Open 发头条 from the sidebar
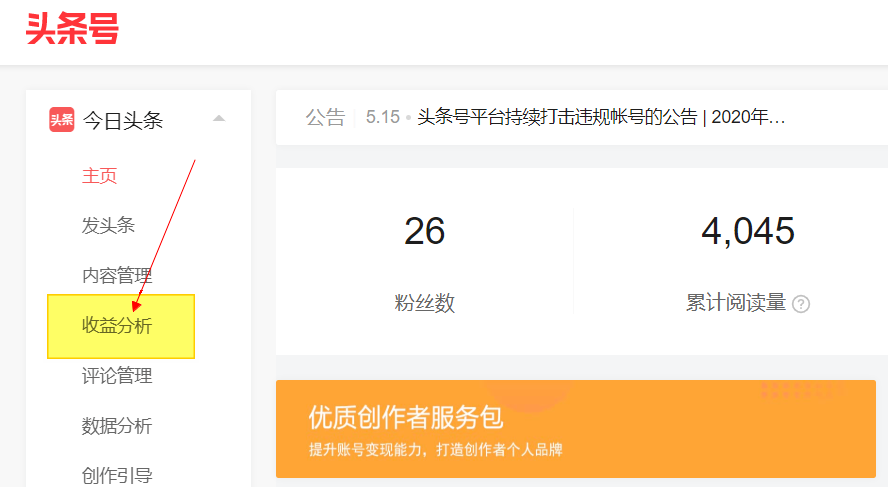This screenshot has width=888, height=487. click(108, 226)
